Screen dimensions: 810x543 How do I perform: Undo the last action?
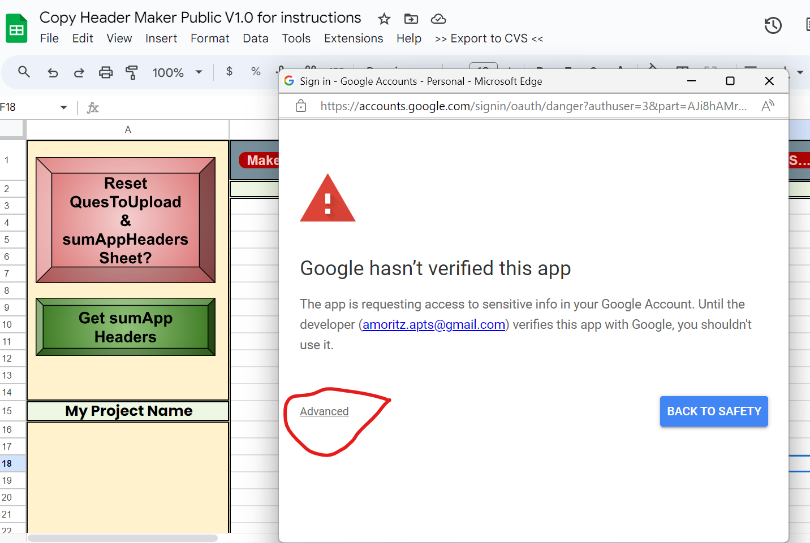[x=53, y=72]
